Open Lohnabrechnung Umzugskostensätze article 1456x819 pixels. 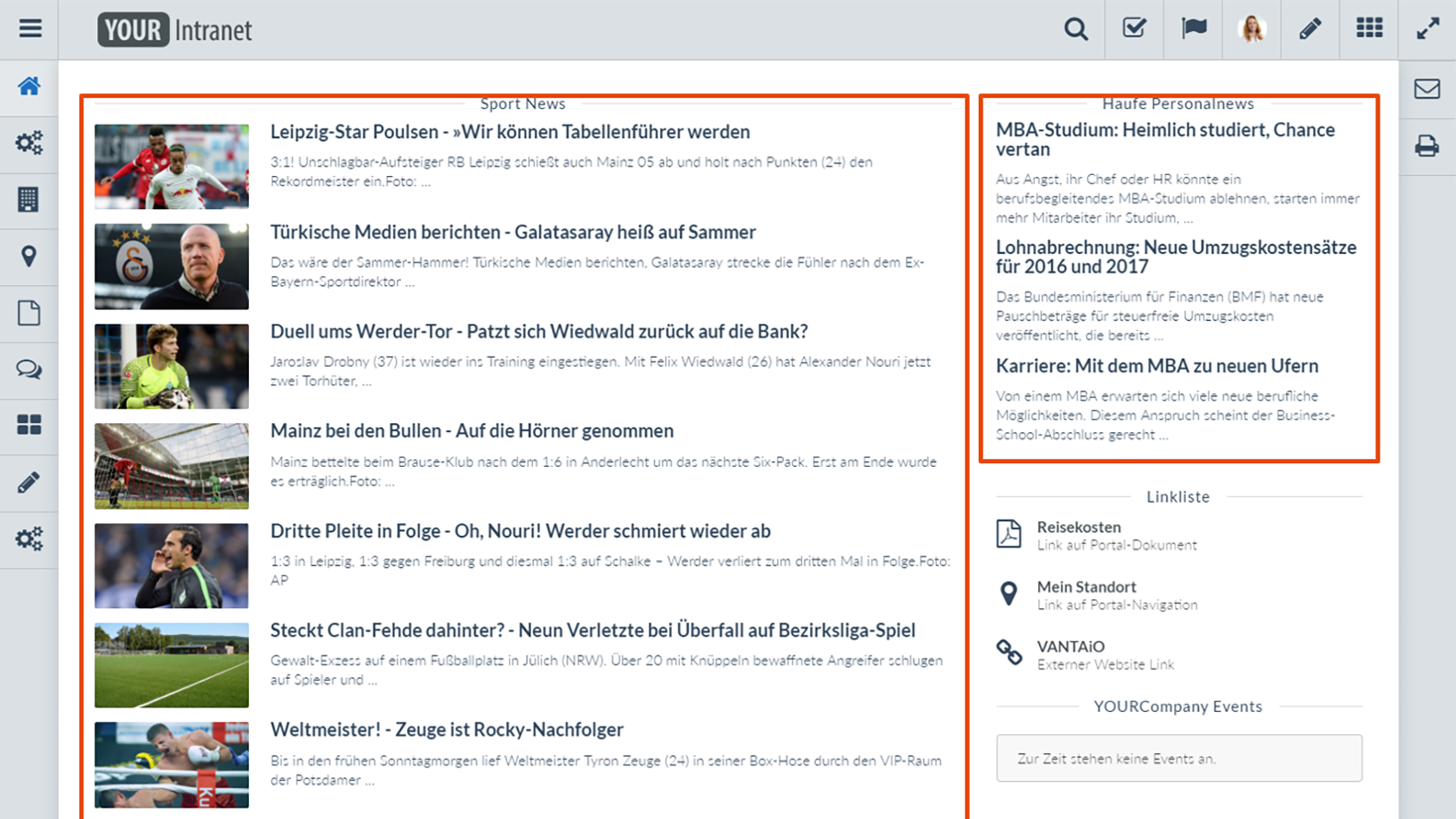point(1176,257)
